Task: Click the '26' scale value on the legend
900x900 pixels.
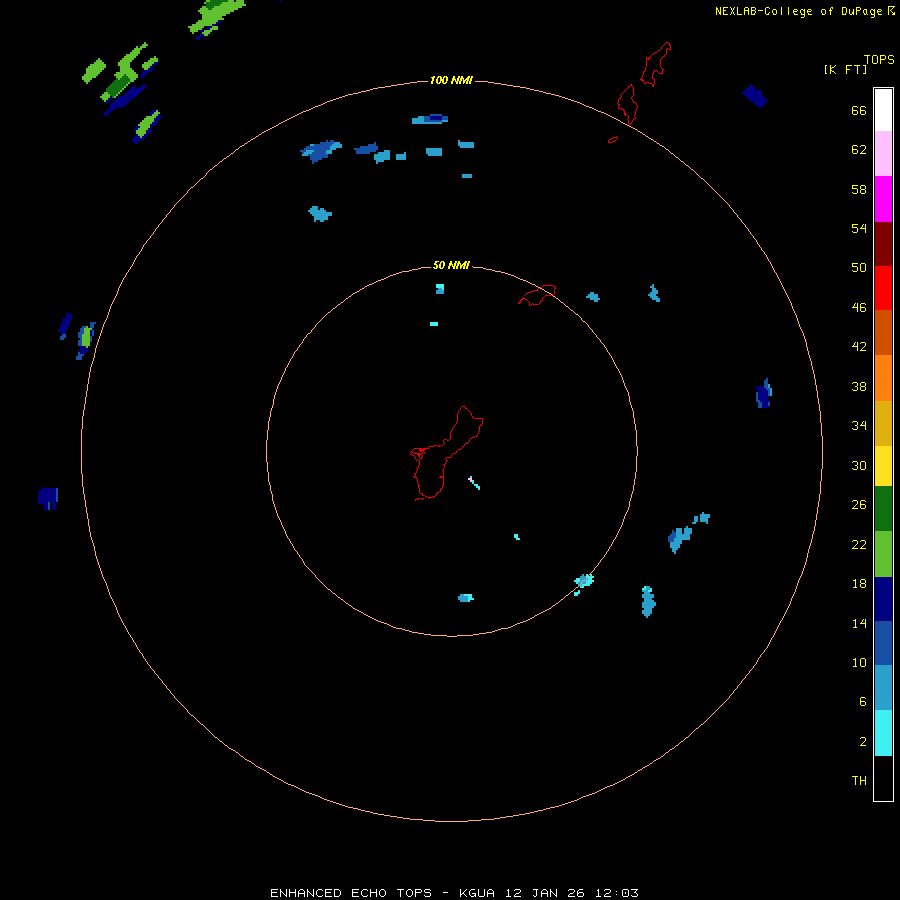Action: click(x=859, y=505)
